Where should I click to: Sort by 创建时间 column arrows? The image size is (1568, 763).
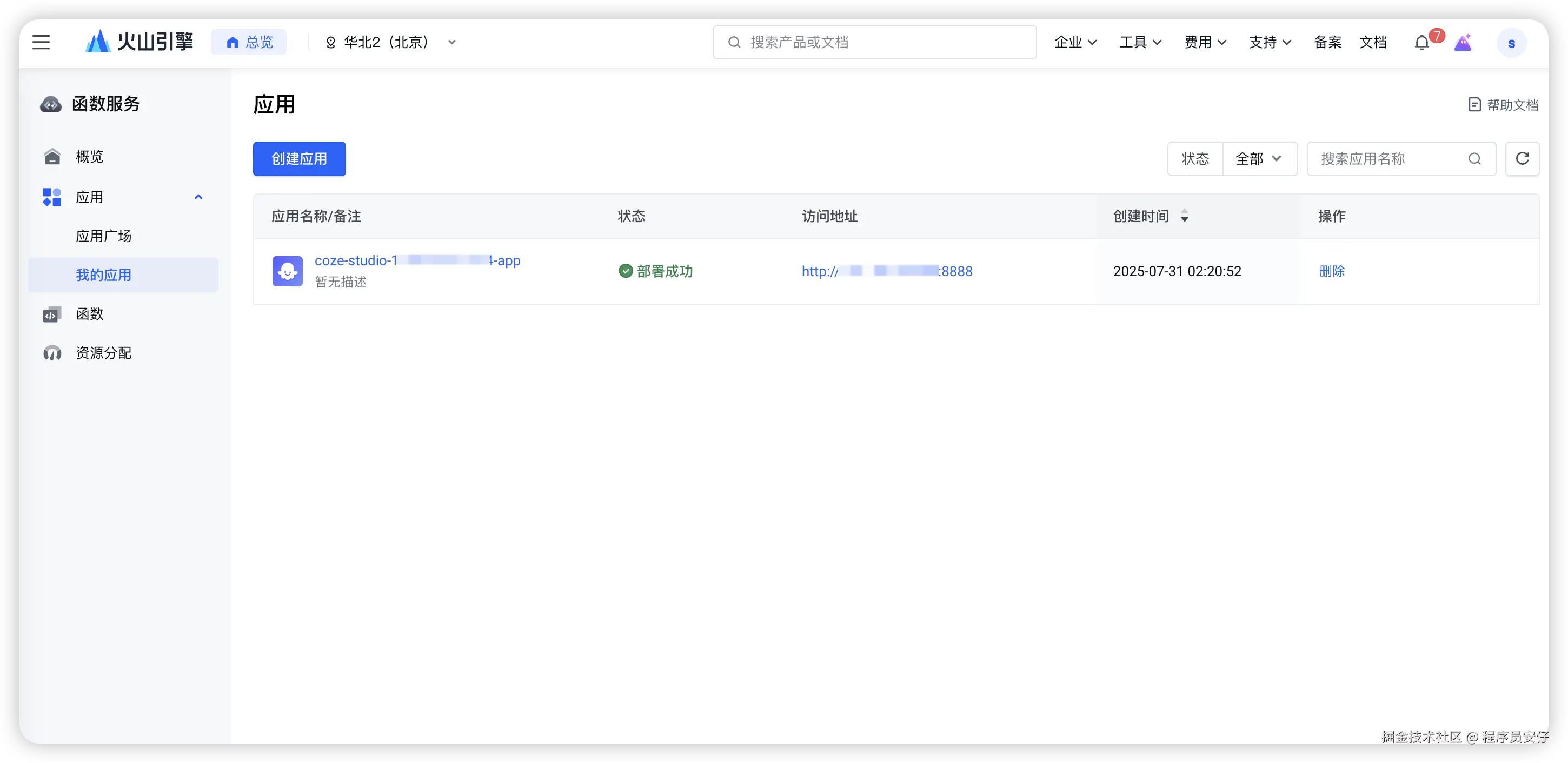point(1184,216)
